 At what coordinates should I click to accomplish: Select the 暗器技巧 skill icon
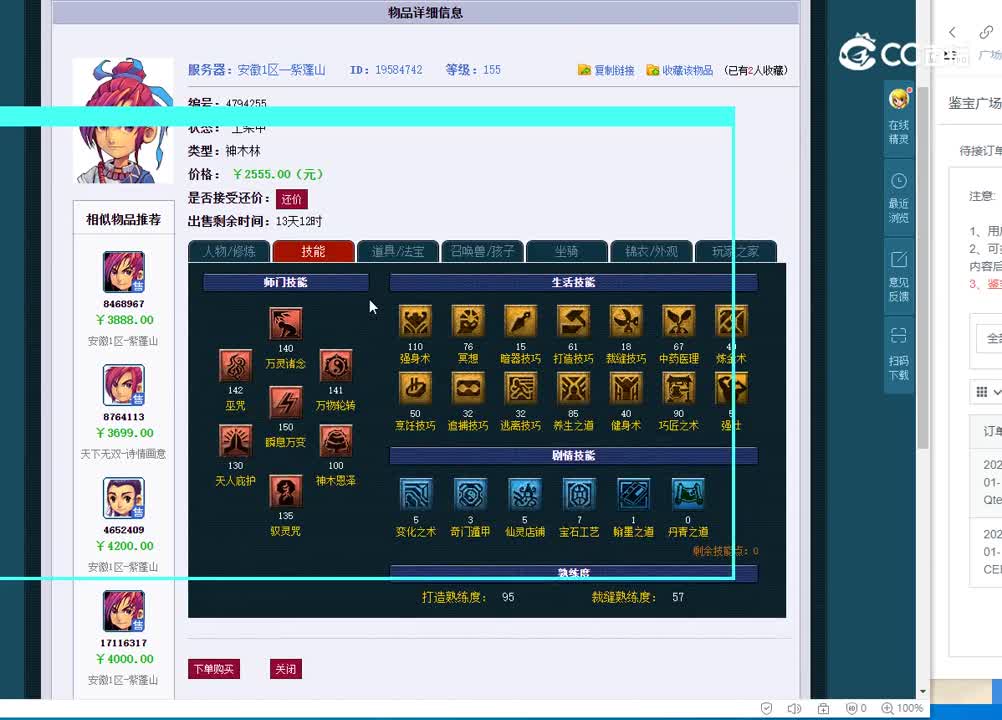(521, 321)
